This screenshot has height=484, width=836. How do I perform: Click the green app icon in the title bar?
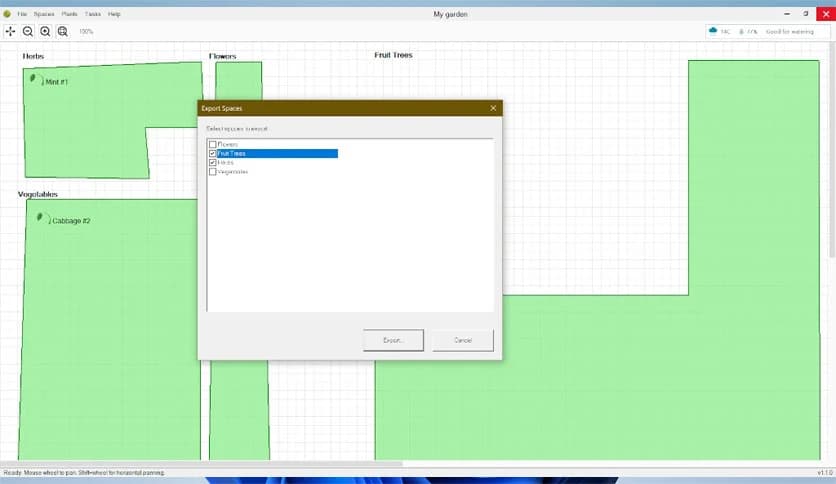coord(7,14)
